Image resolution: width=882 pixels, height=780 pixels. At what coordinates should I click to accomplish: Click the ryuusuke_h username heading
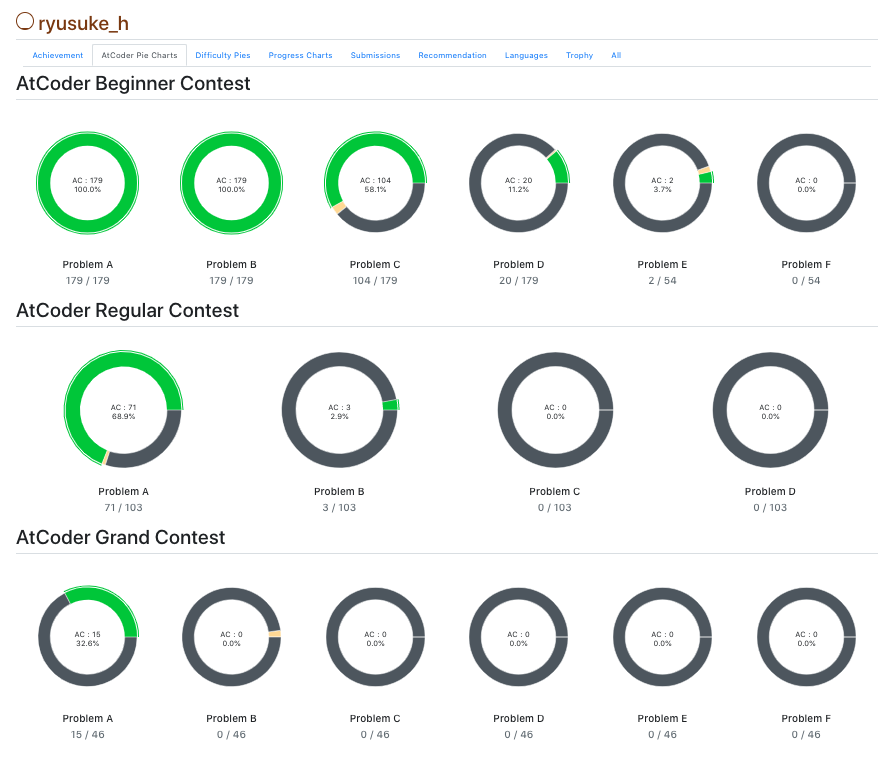click(83, 23)
